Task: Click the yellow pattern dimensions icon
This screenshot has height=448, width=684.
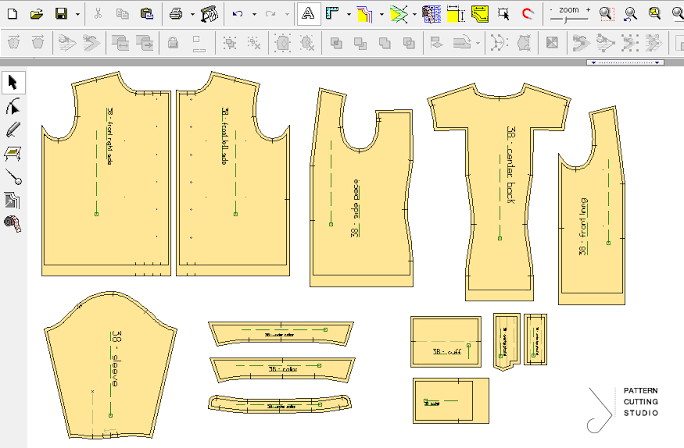Action: pos(480,14)
